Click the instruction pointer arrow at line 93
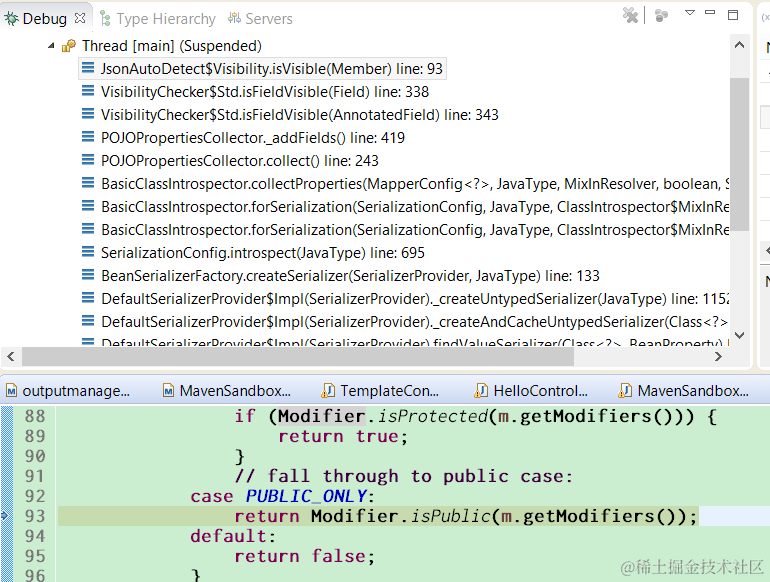The image size is (770, 582). tap(4, 515)
